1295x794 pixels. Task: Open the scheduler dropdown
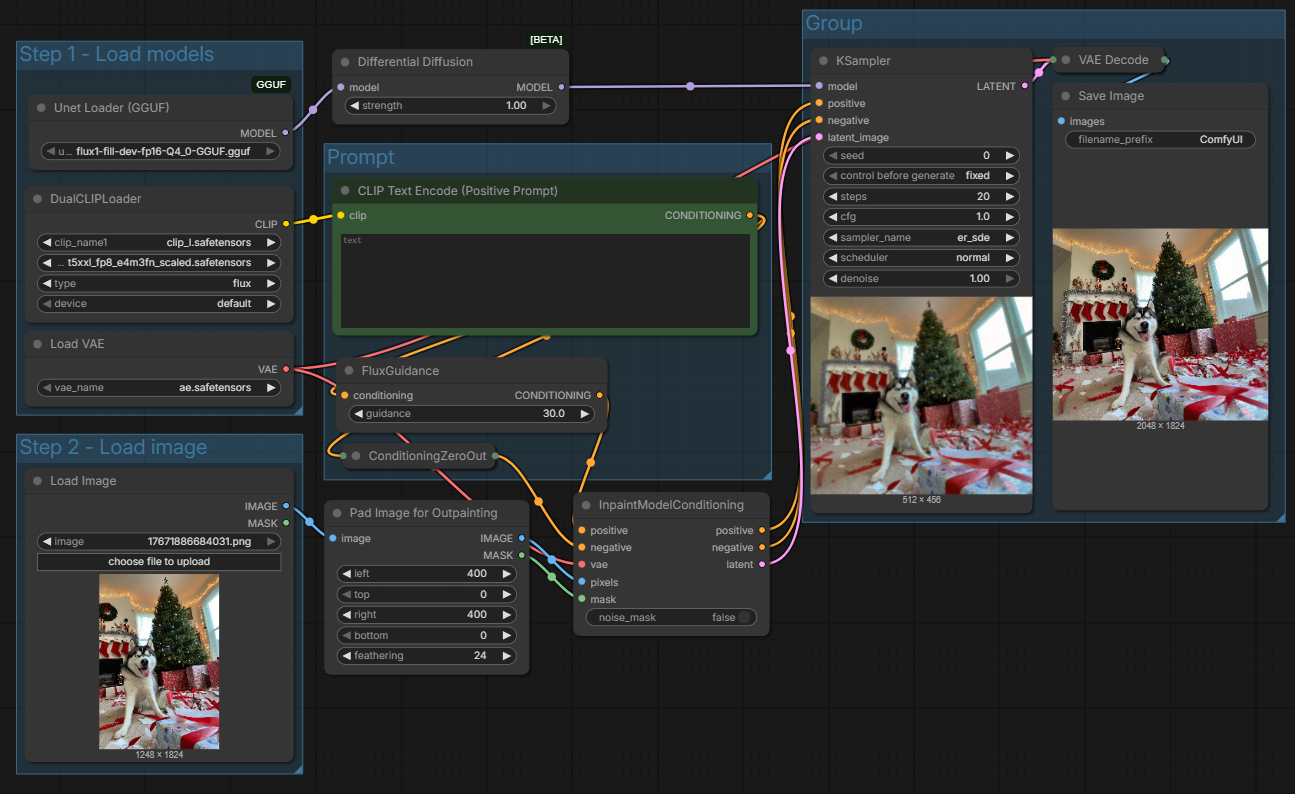pyautogui.click(x=921, y=258)
